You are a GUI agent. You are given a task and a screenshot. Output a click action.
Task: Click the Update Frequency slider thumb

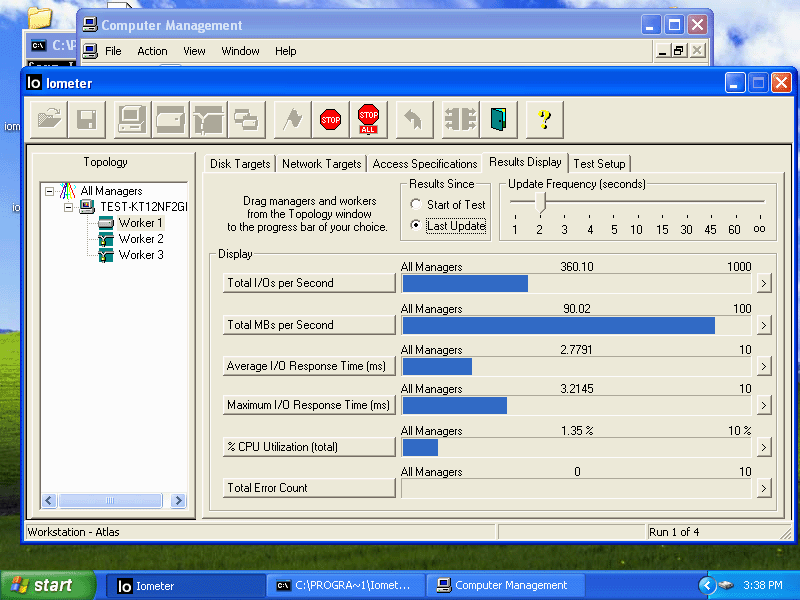[x=540, y=203]
